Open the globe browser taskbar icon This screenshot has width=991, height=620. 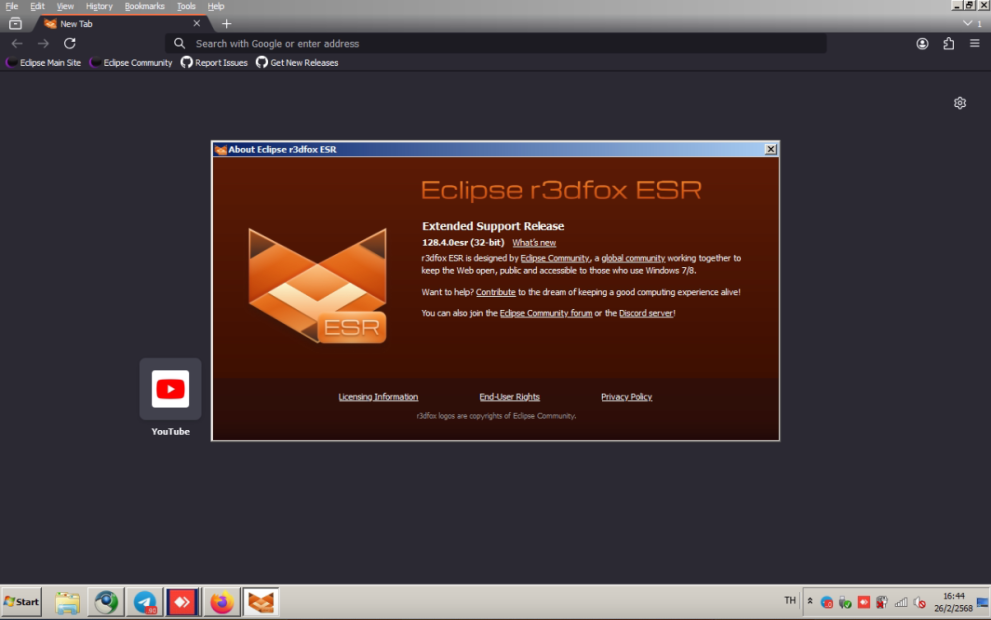click(106, 602)
